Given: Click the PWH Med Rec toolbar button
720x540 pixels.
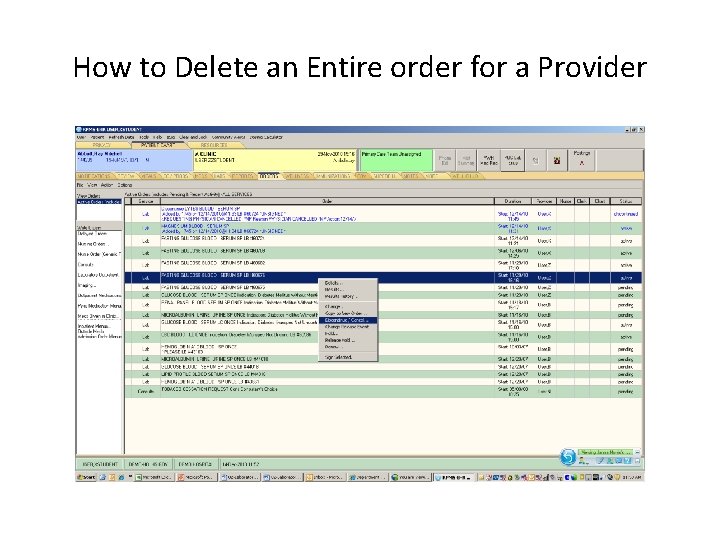Looking at the screenshot, I should [489, 161].
